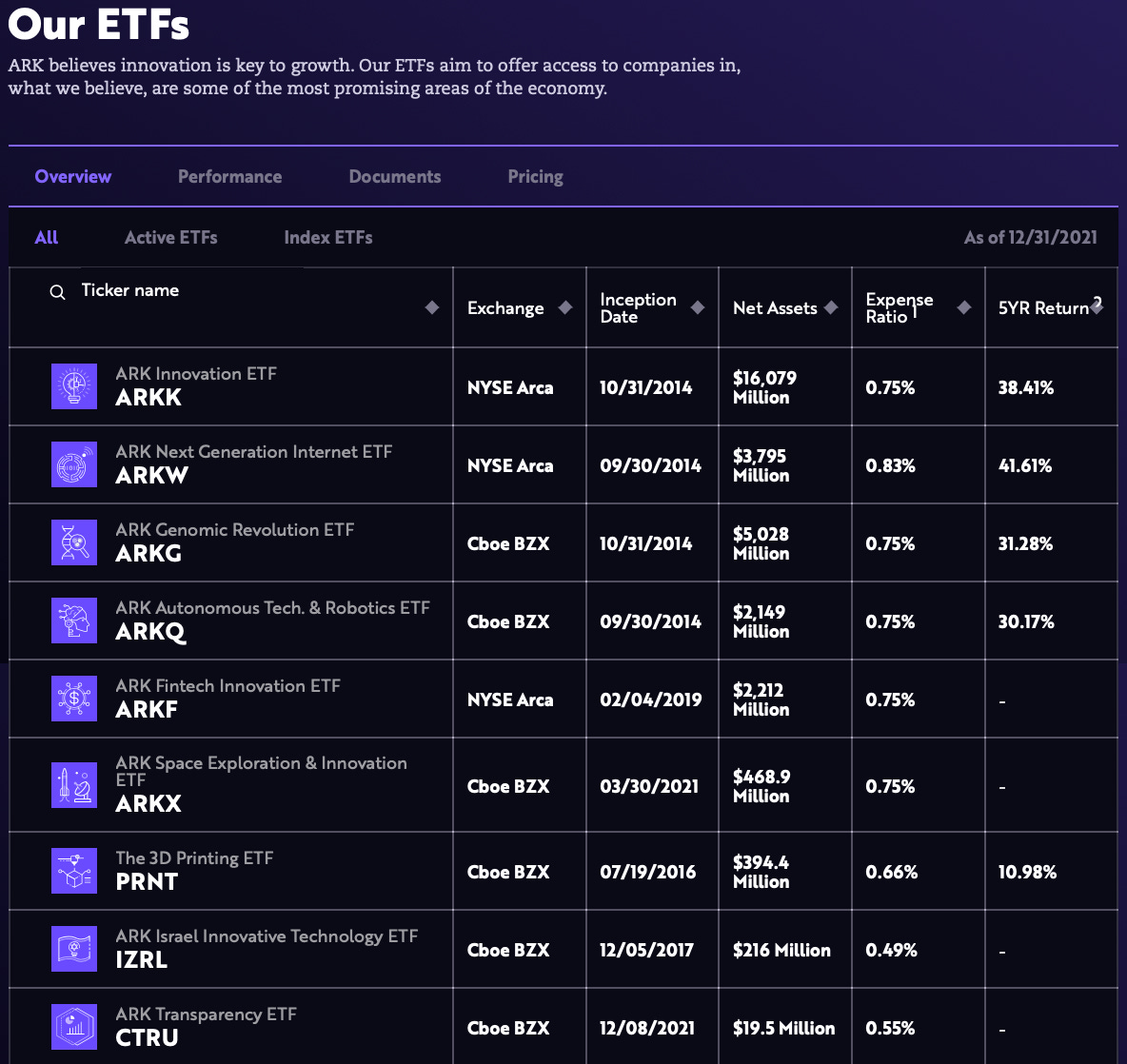Select the ARKX rocket ship icon
Image resolution: width=1127 pixels, height=1064 pixels.
pos(74,784)
